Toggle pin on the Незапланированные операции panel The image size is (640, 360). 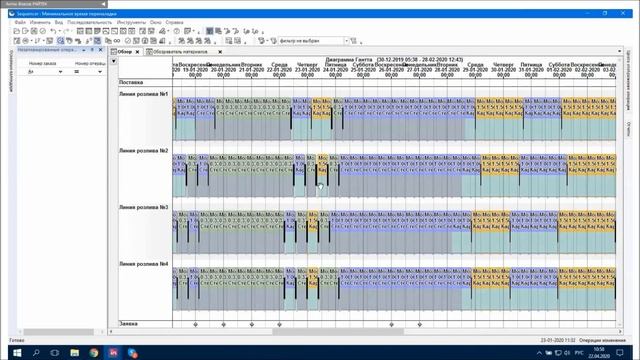tap(92, 50)
